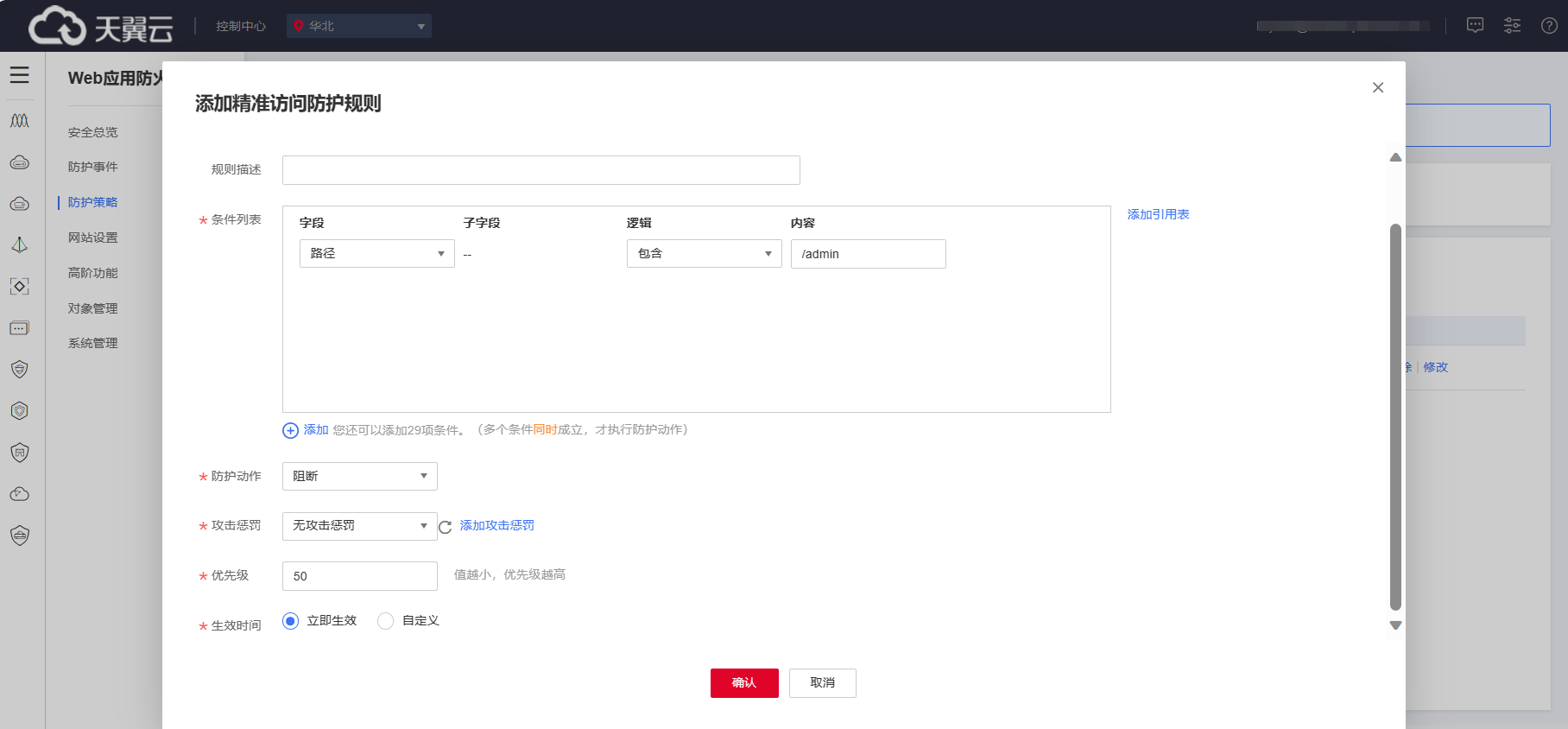Open the 华北 region selector
The width and height of the screenshot is (1568, 729).
pos(358,26)
